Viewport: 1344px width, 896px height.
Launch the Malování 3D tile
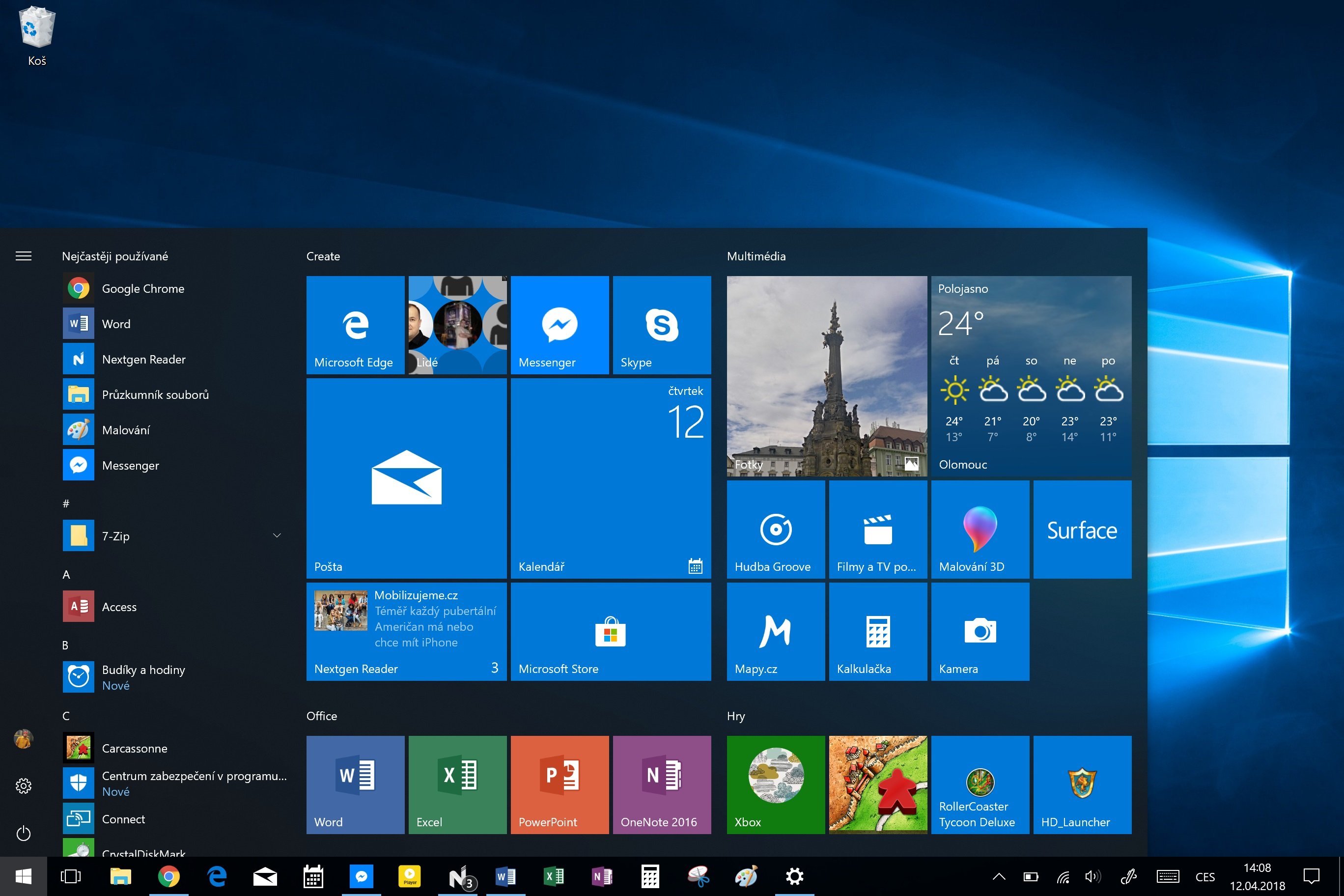tap(980, 529)
